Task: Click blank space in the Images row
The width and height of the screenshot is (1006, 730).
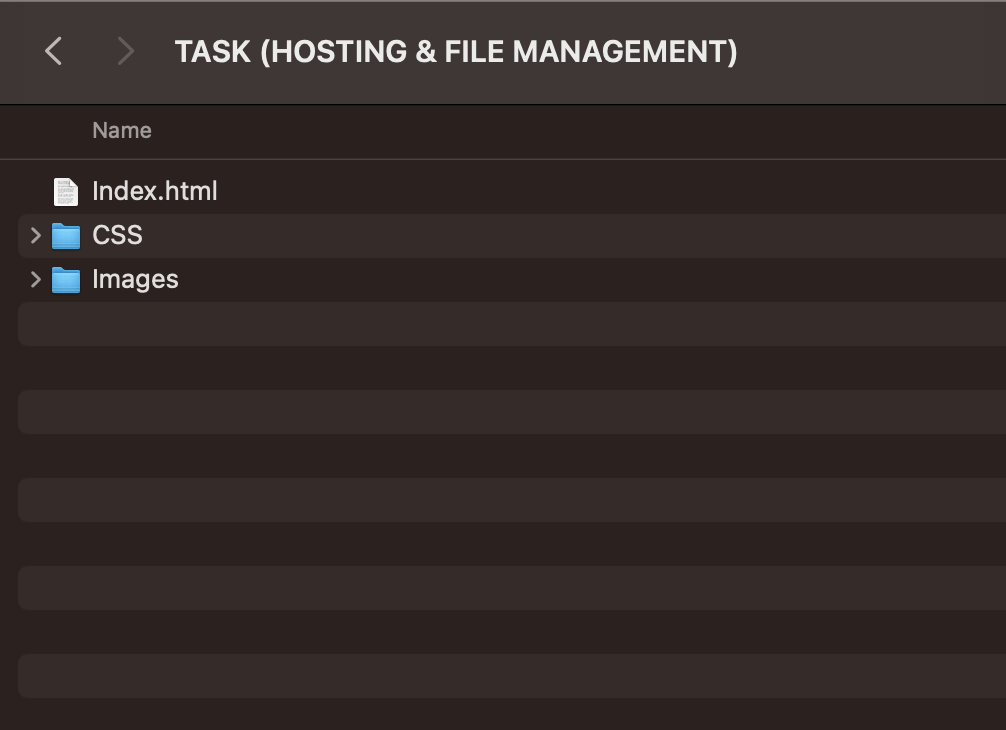Action: coord(600,280)
